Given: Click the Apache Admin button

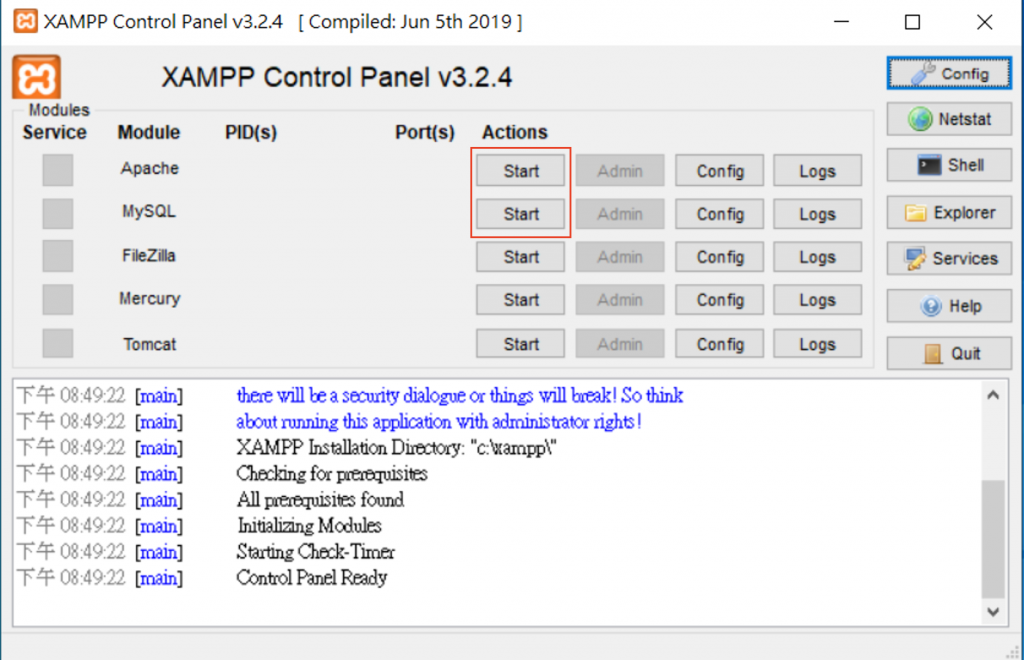Looking at the screenshot, I should 620,171.
